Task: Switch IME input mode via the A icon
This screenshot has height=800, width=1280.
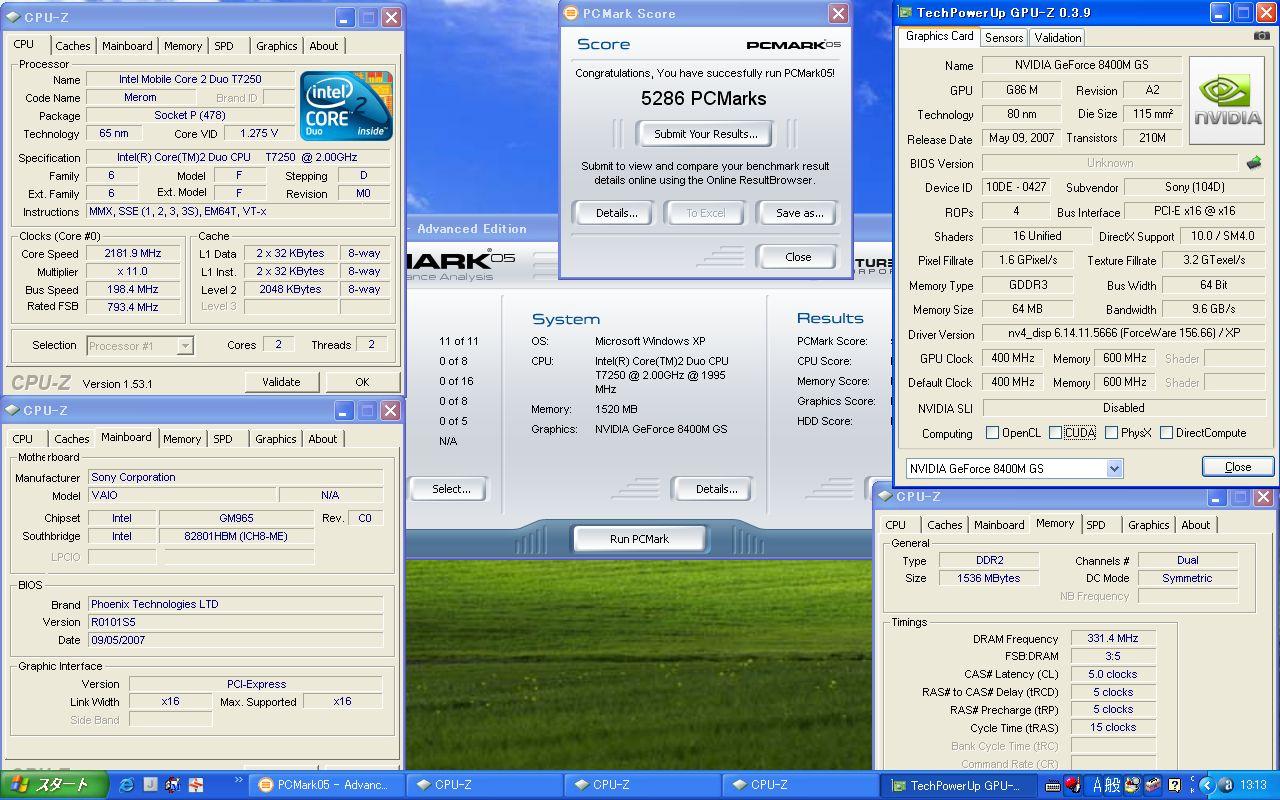Action: tap(1097, 785)
